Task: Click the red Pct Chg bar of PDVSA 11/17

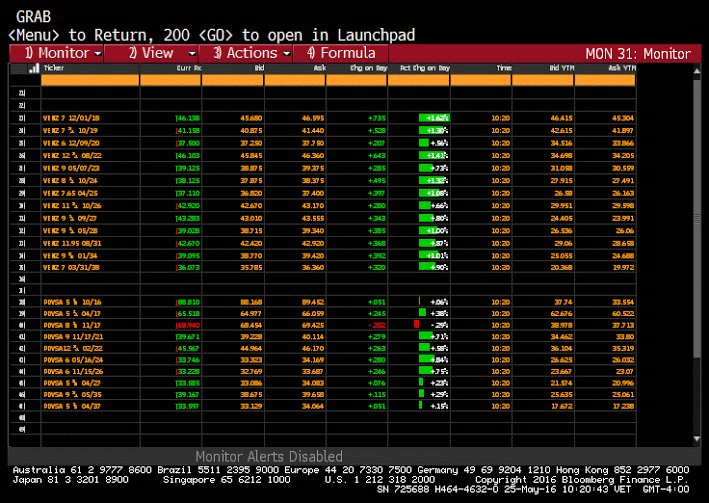Action: [x=416, y=324]
